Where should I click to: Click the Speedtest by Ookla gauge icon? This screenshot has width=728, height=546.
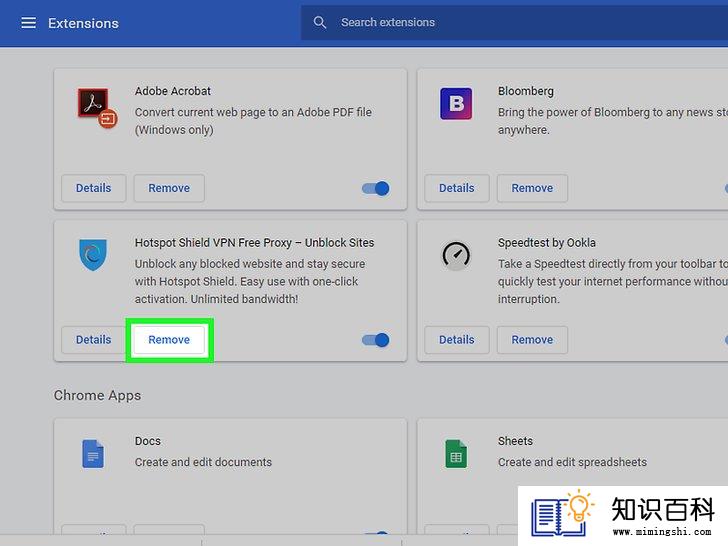[456, 255]
